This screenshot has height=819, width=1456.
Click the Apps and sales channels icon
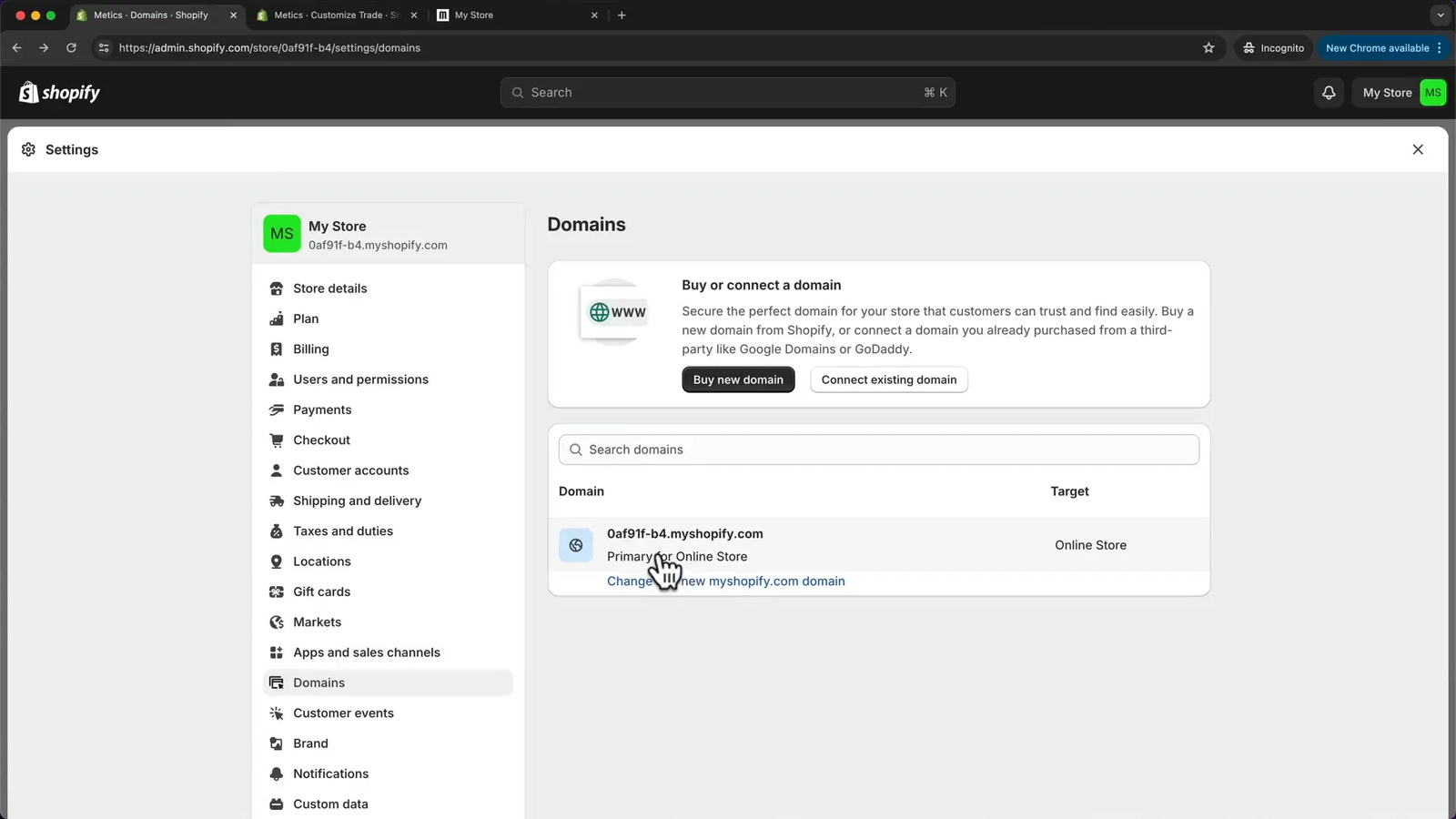tap(277, 652)
